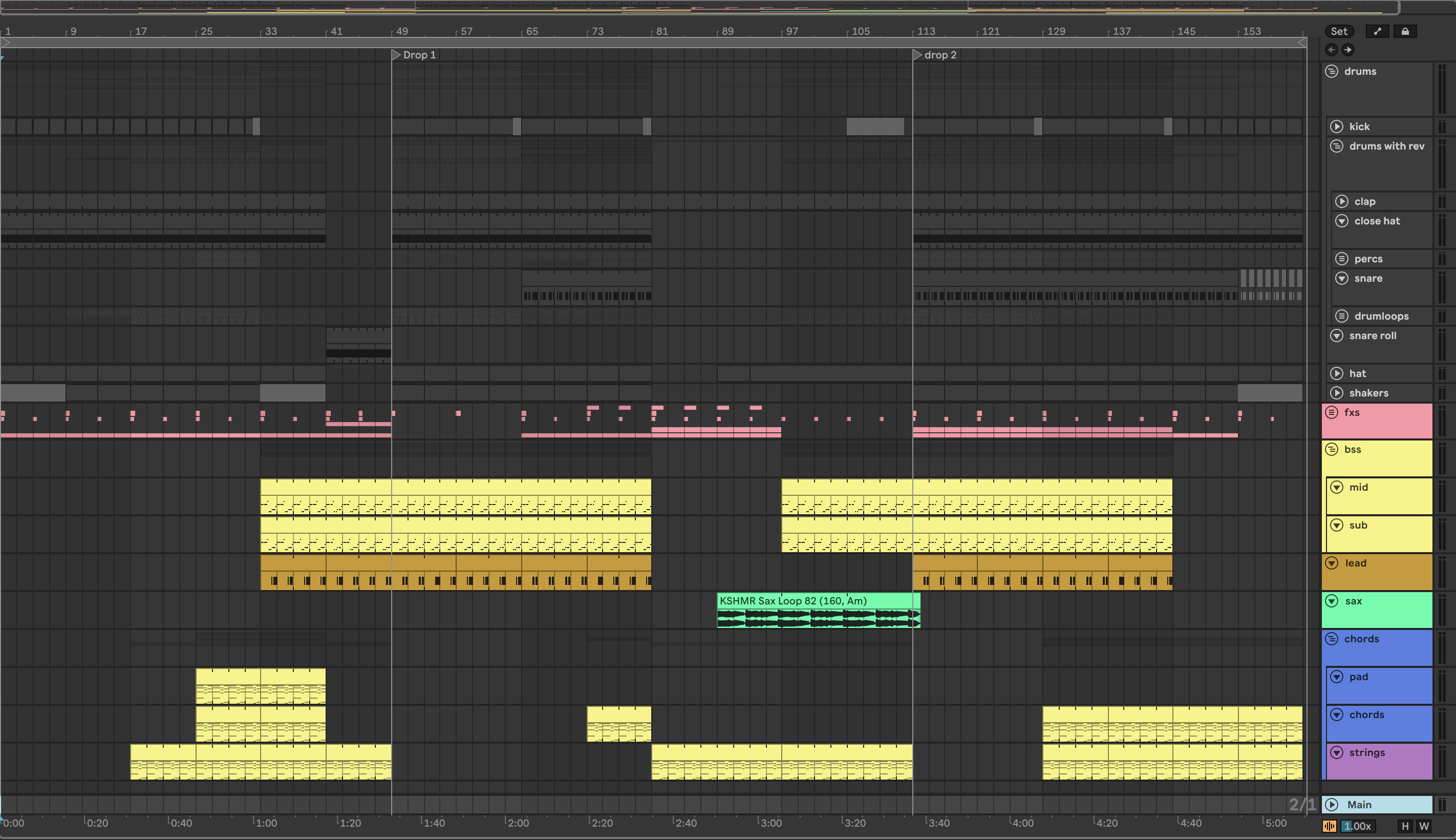Click the clap track play icon
This screenshot has height=840, width=1456.
1342,201
